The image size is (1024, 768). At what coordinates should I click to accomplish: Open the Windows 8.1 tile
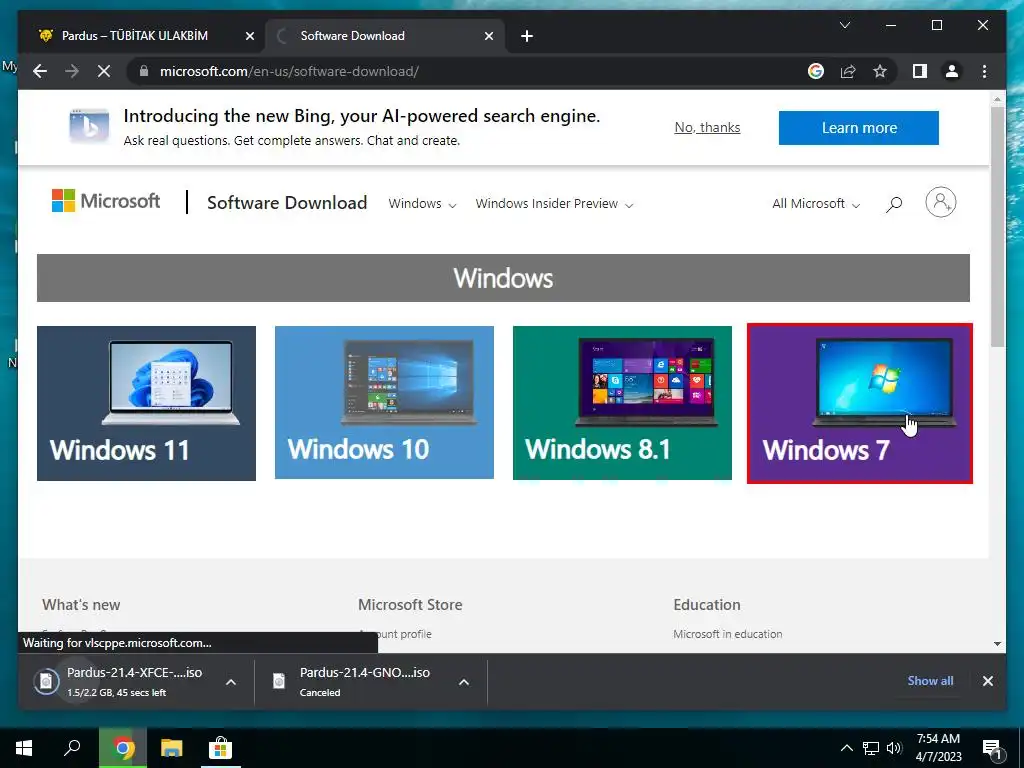[622, 403]
